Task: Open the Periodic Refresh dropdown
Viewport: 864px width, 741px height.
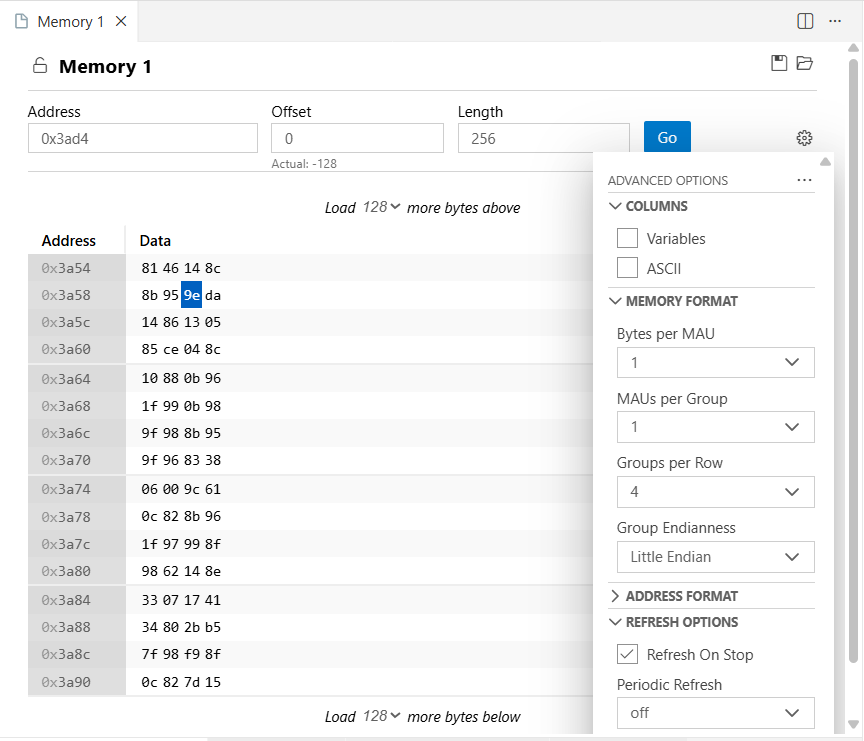Action: [715, 713]
